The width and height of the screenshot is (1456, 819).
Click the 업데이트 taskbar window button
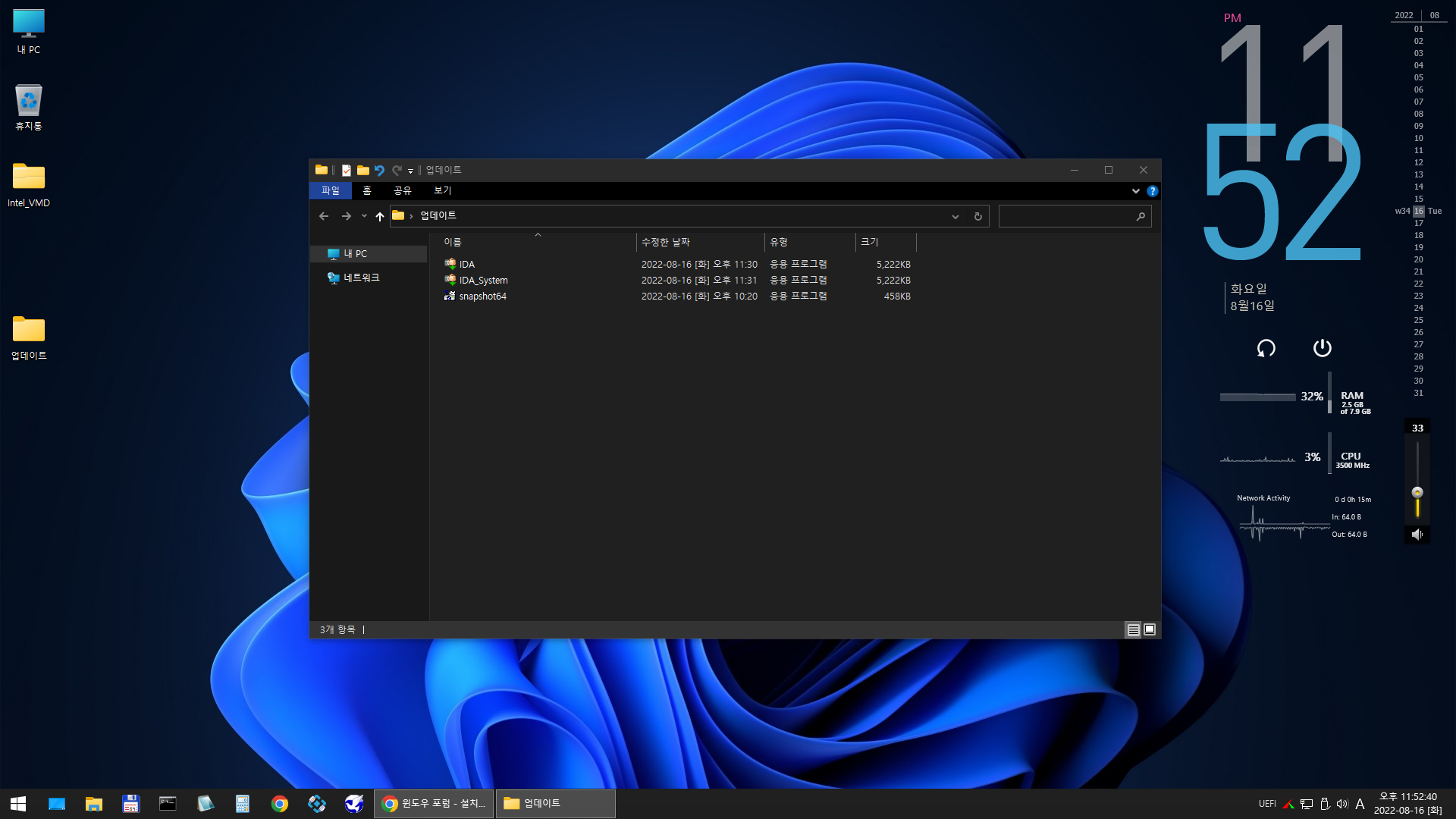556,804
